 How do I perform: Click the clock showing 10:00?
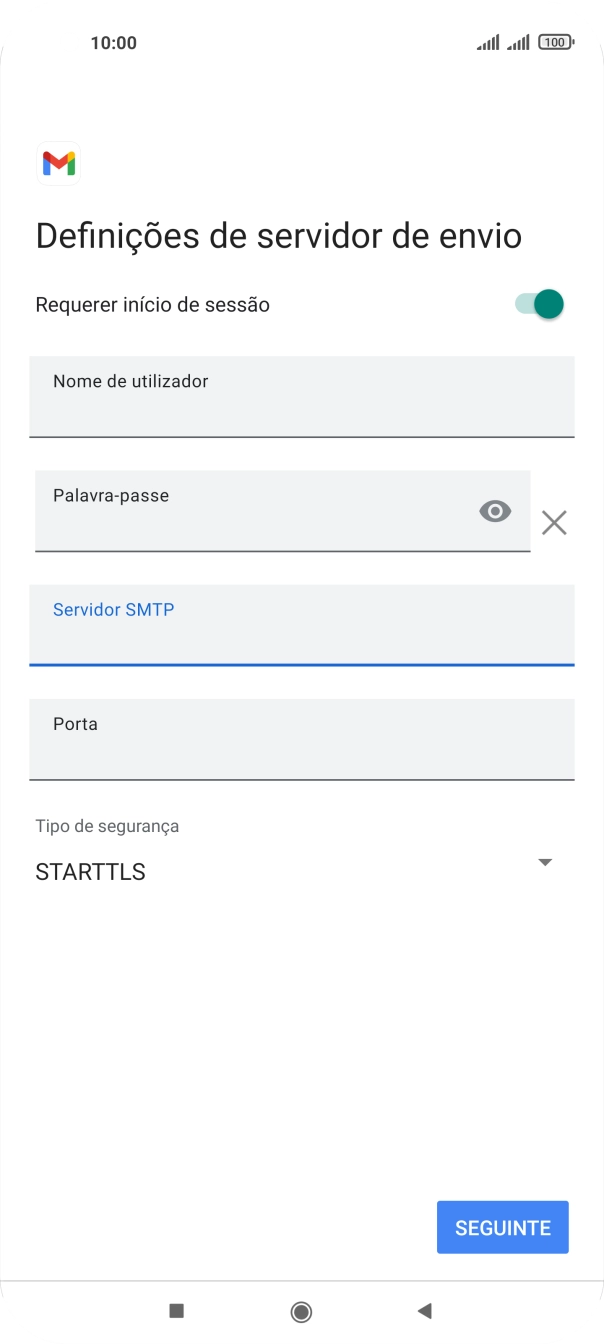(x=114, y=42)
